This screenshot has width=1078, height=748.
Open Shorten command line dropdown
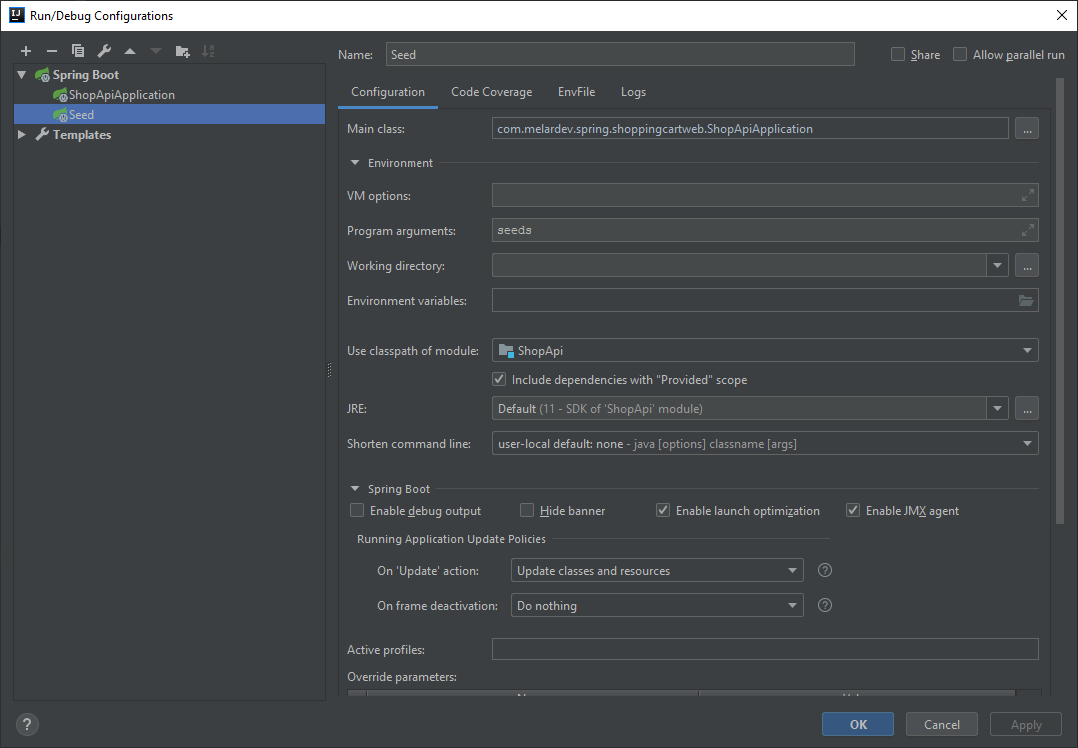[x=764, y=443]
